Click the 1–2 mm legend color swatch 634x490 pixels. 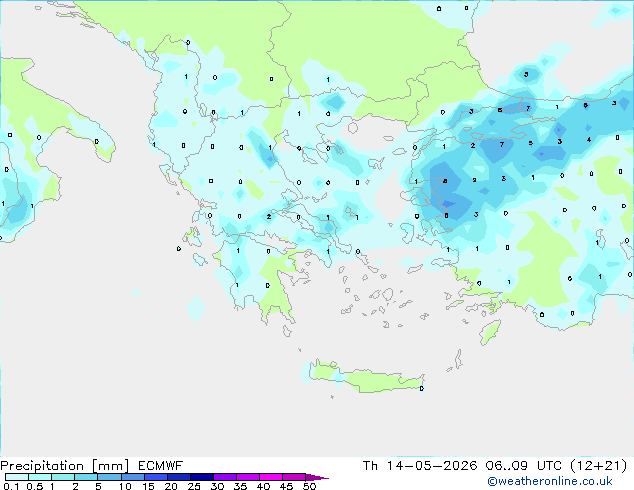point(63,477)
